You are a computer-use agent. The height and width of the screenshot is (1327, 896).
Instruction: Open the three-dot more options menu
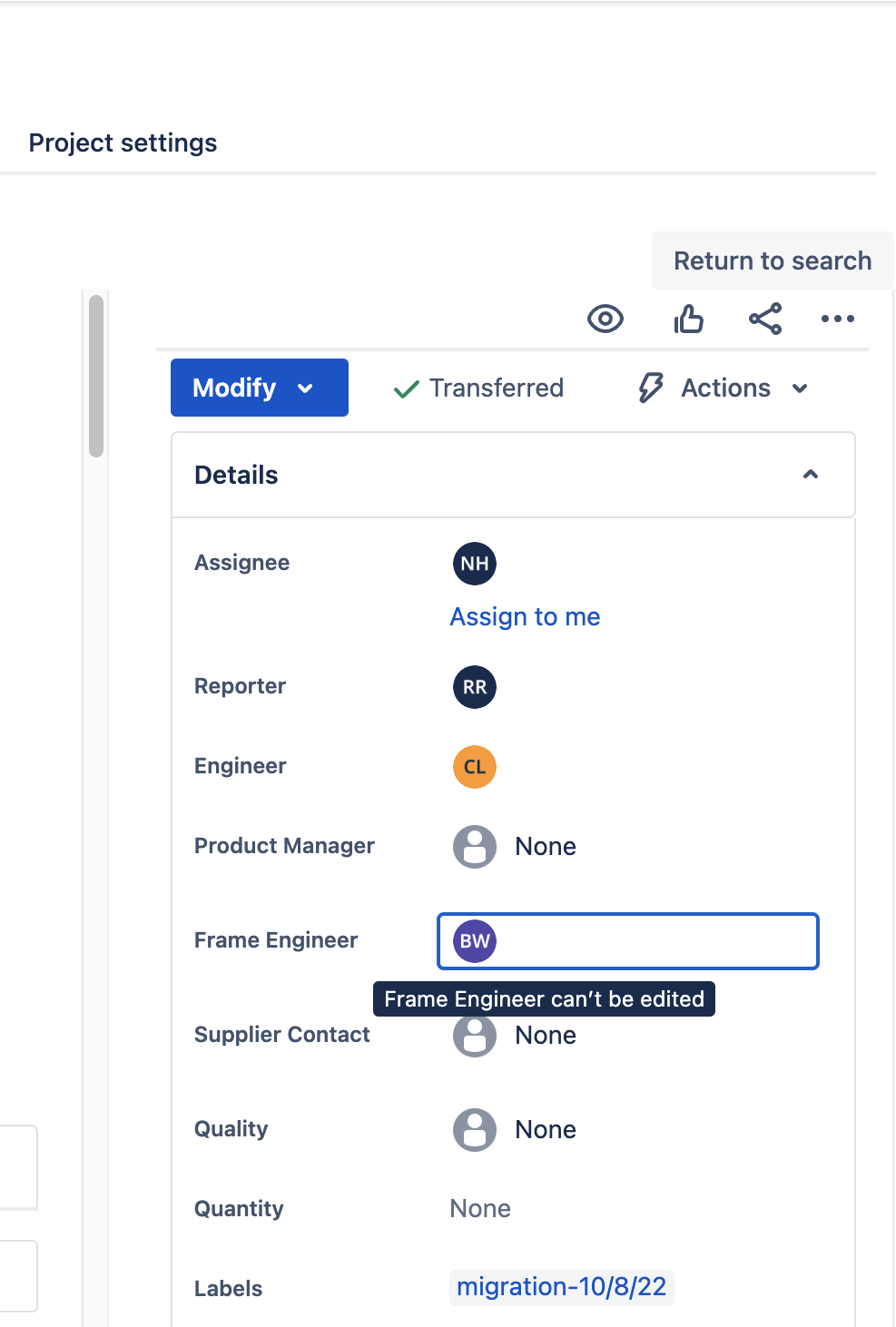838,319
